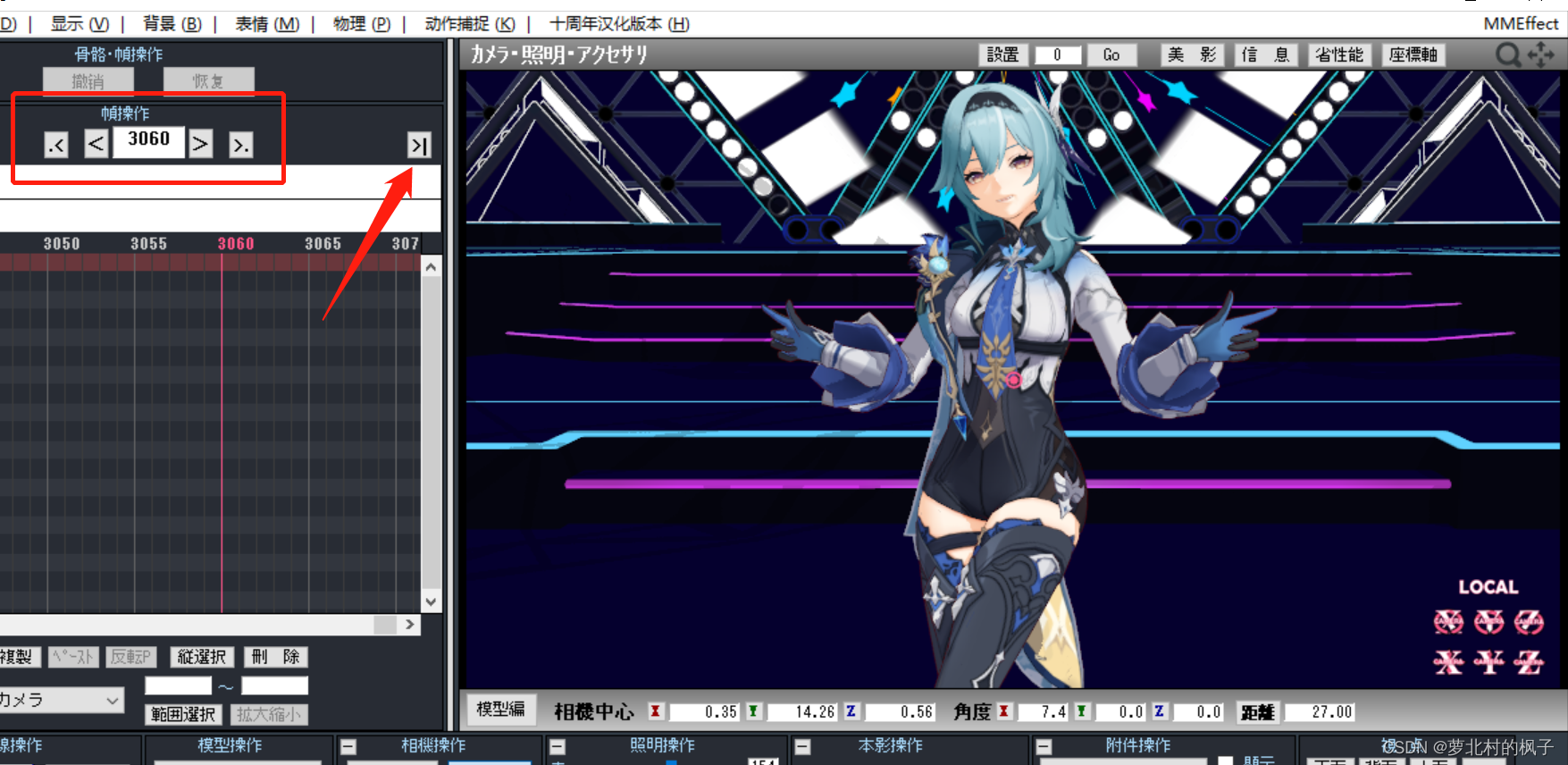Click the local Y rotate camera icon
1568x765 pixels.
(x=1488, y=621)
